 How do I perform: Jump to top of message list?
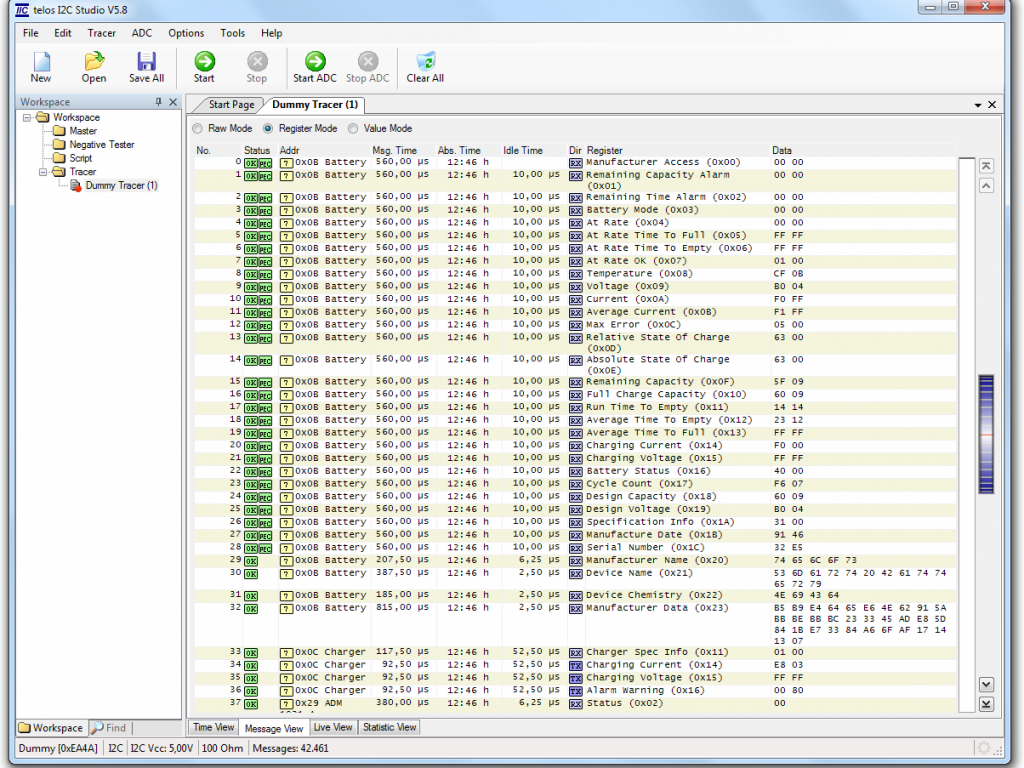986,166
